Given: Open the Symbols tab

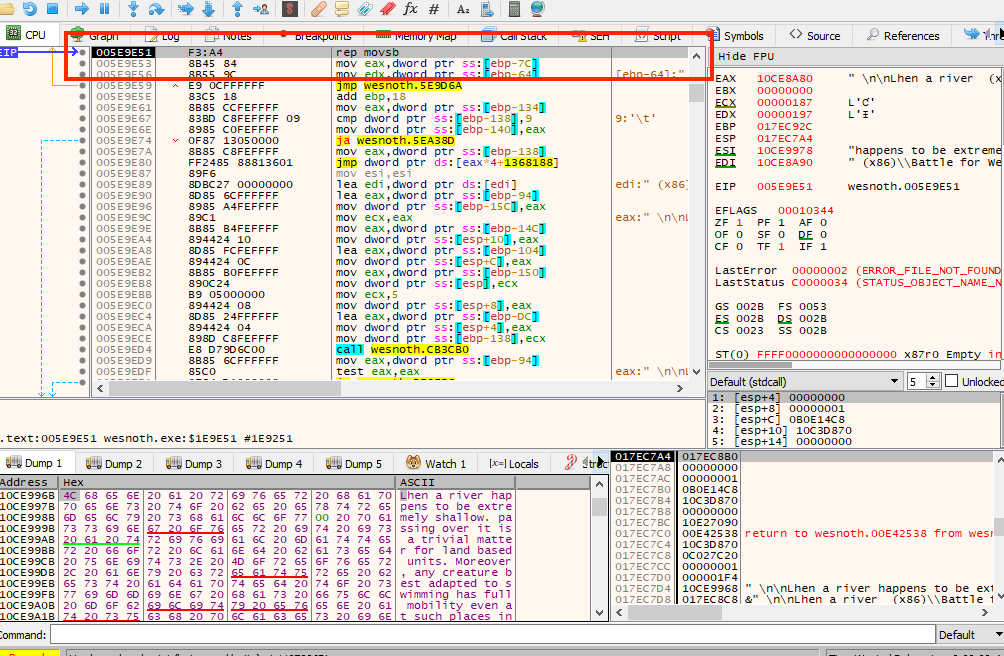Looking at the screenshot, I should click(736, 36).
